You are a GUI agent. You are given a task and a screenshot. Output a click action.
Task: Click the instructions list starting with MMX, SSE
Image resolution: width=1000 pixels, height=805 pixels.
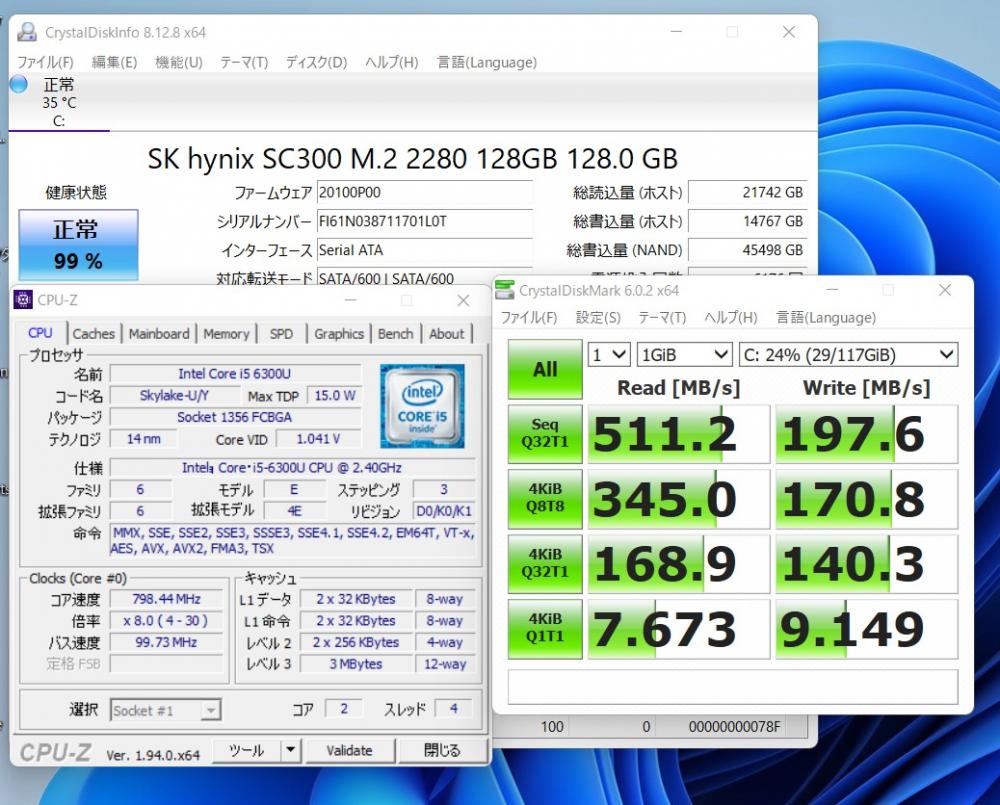(x=293, y=540)
